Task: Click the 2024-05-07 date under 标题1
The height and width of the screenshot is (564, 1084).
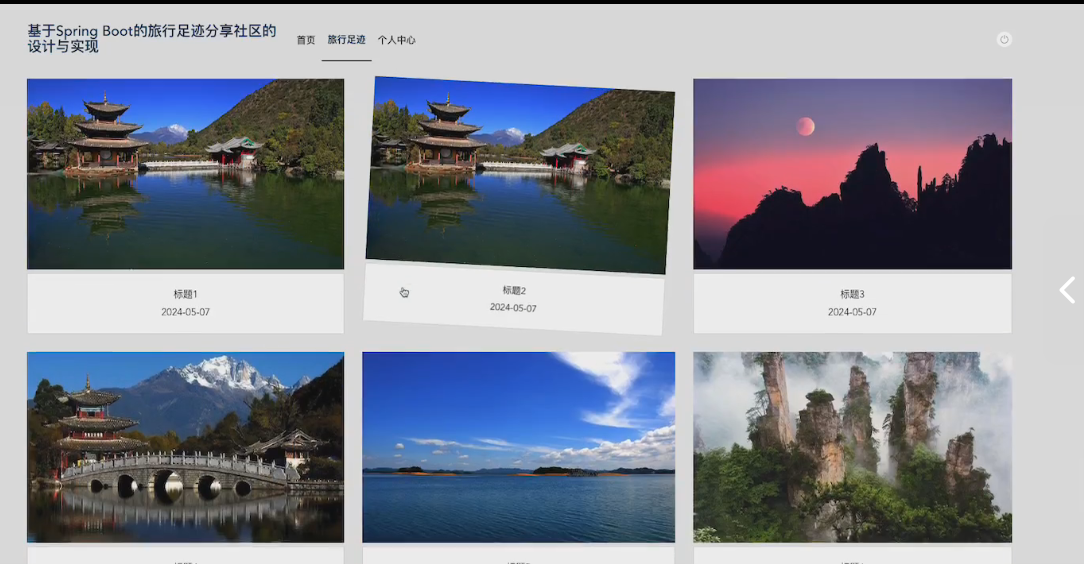Action: [x=185, y=312]
